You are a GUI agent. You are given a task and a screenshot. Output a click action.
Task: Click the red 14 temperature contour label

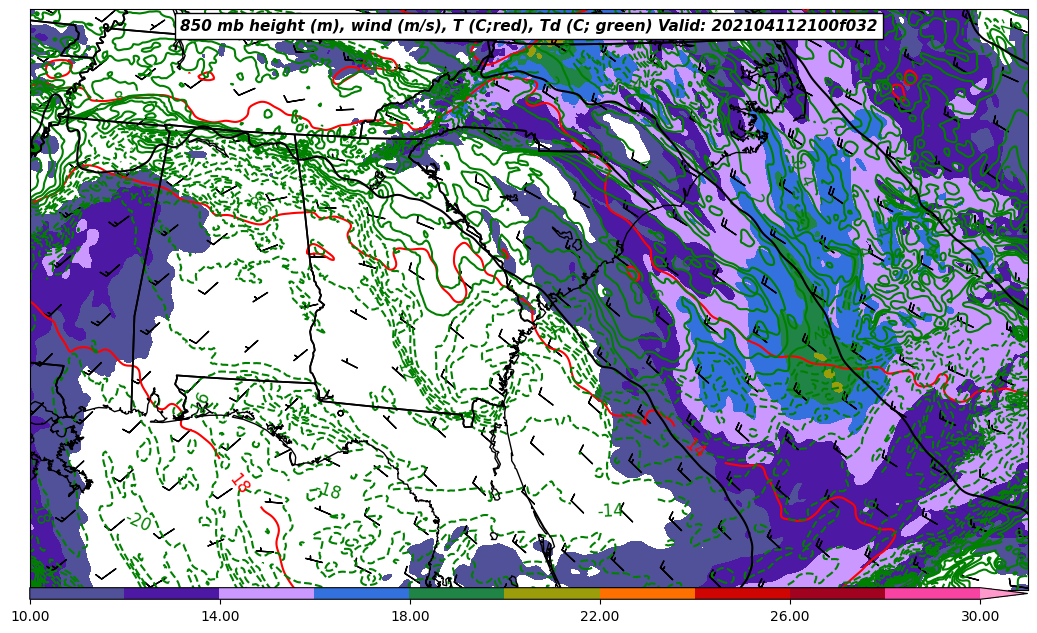tap(696, 447)
